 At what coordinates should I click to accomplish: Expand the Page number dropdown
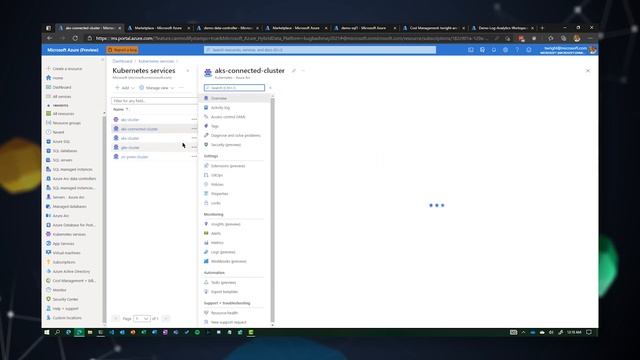coord(142,318)
